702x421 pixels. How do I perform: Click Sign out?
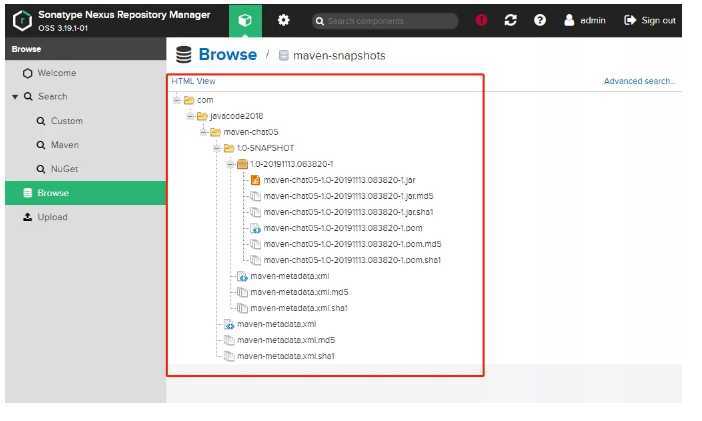(650, 20)
